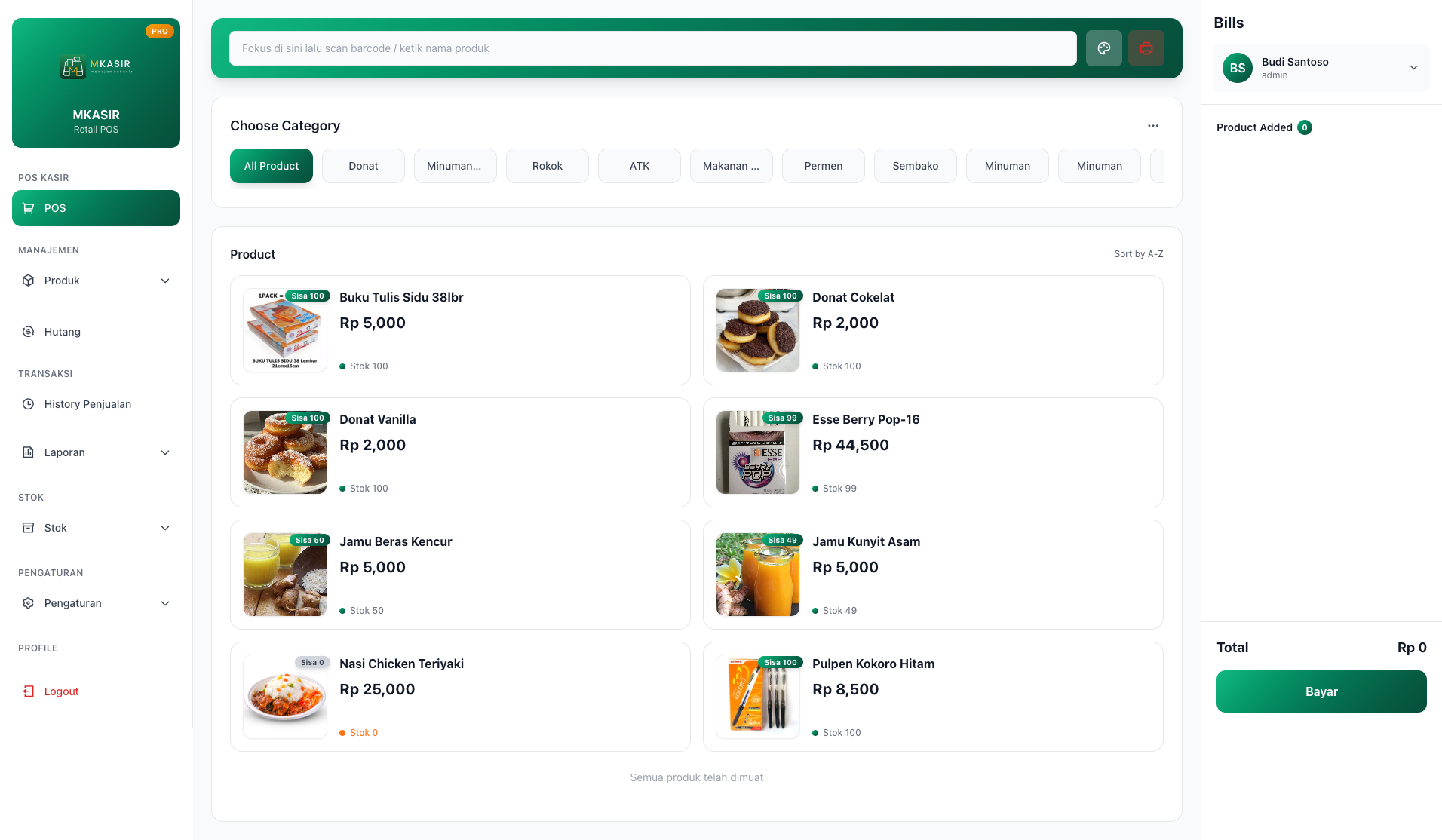1442x840 pixels.
Task: Click Sort by A-Z
Action: 1138,254
